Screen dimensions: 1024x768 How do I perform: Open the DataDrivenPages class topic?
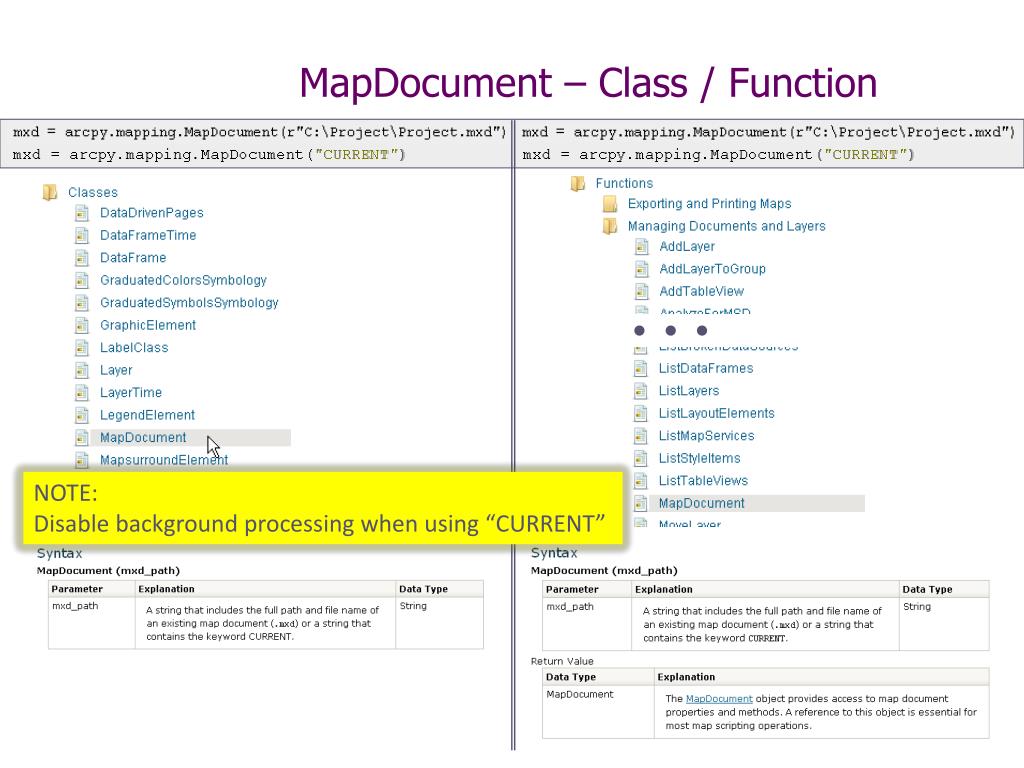tap(152, 213)
